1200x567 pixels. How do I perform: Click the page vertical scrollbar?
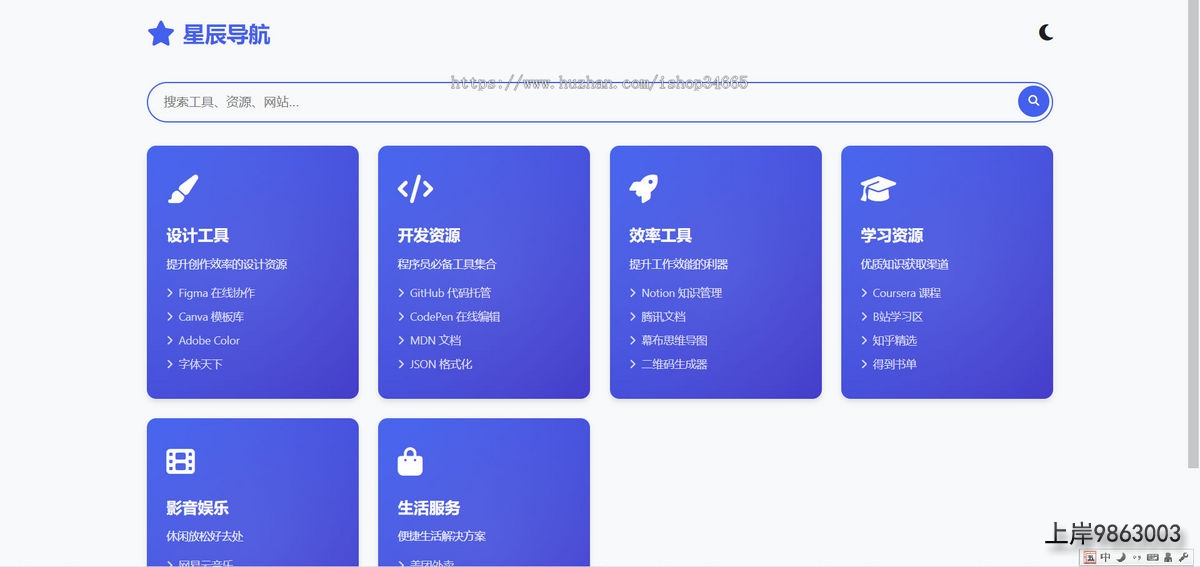[x=1193, y=230]
